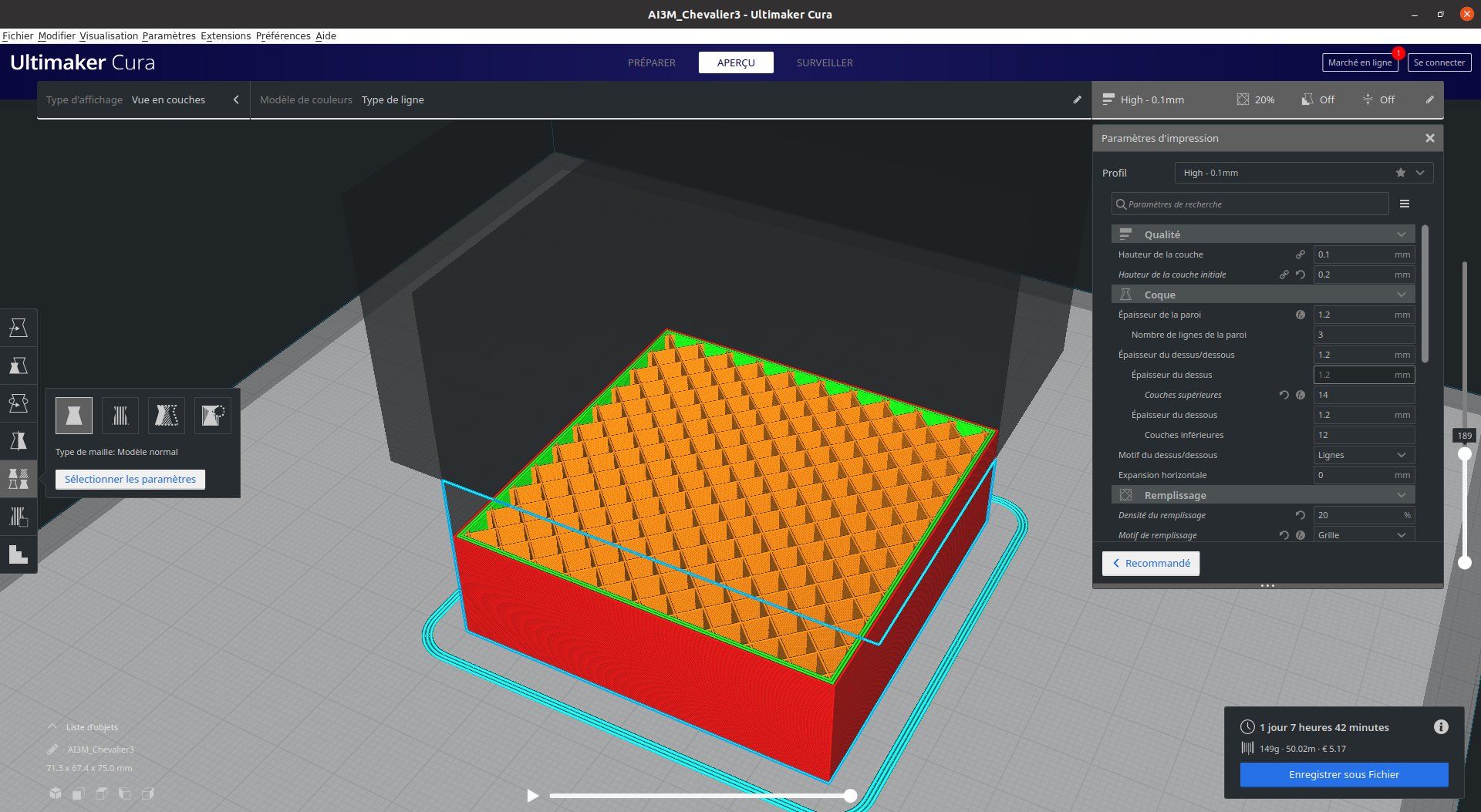Select the Mirror tool in left toolbar

(19, 441)
